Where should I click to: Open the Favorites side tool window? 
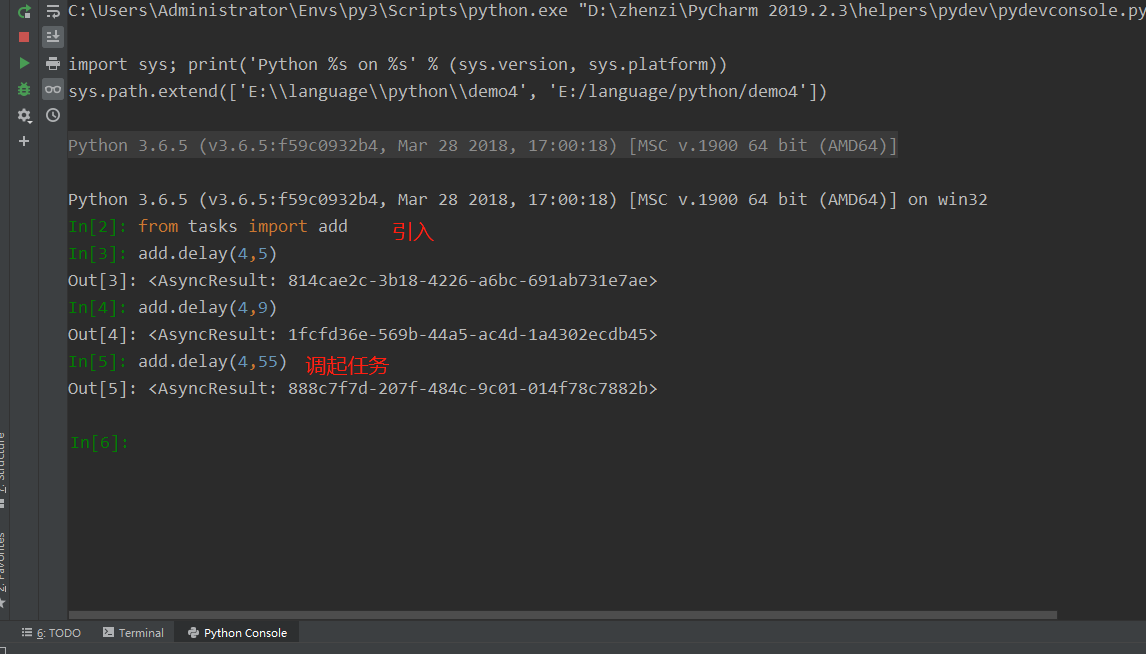point(3,570)
